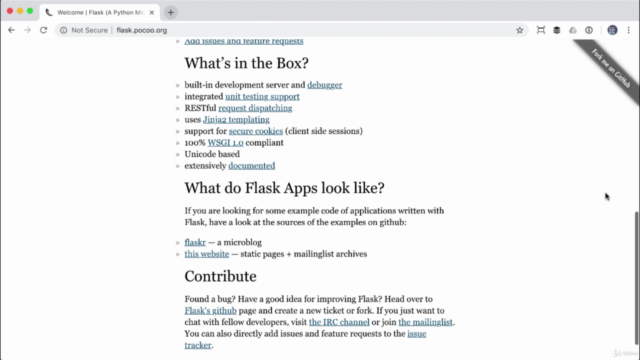Click the forward navigation arrow

coord(27,30)
